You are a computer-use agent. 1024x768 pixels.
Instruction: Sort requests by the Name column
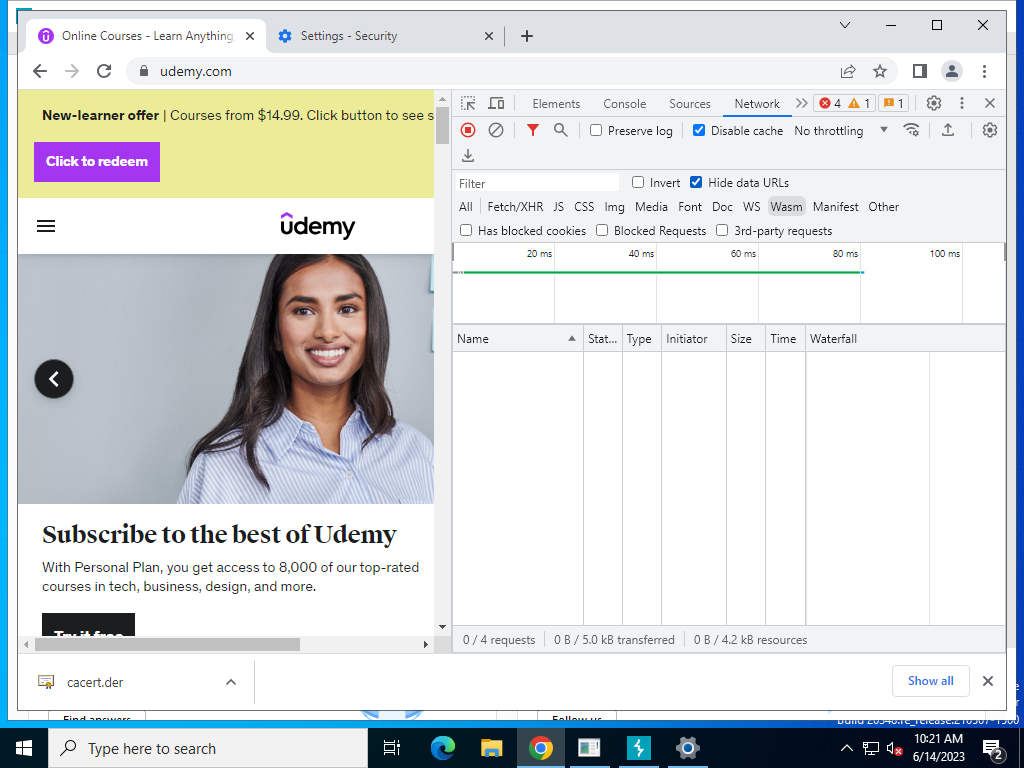coord(518,338)
